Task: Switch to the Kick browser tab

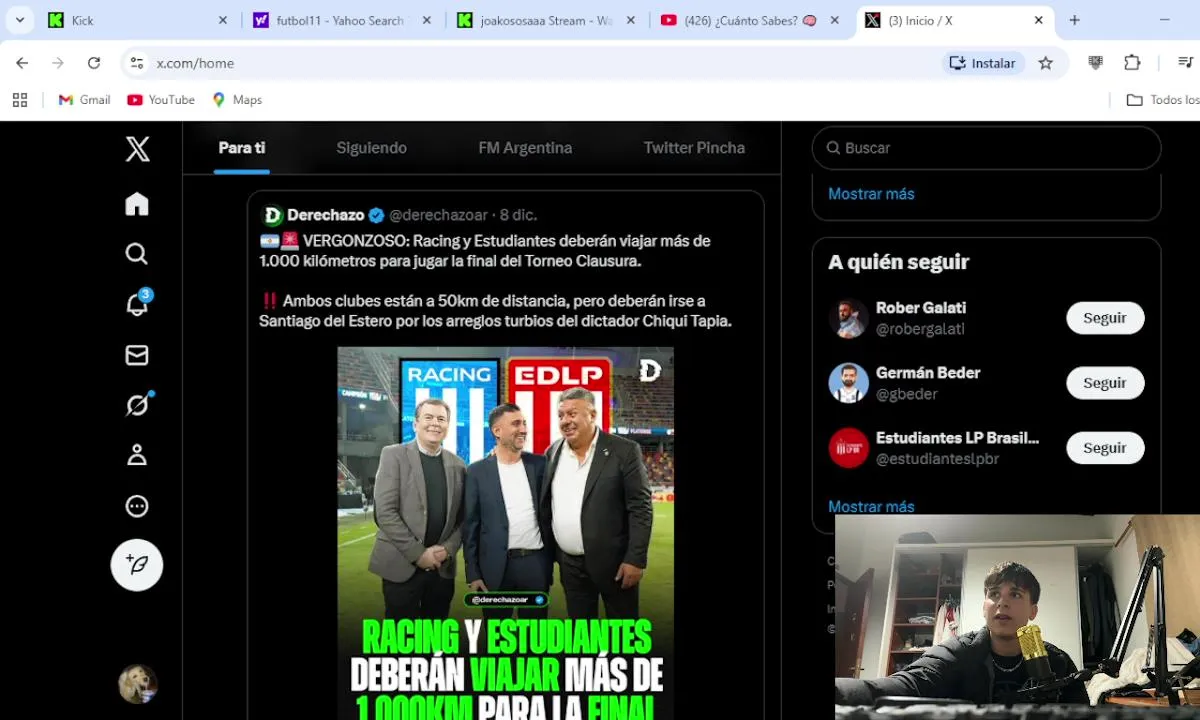Action: 139,20
